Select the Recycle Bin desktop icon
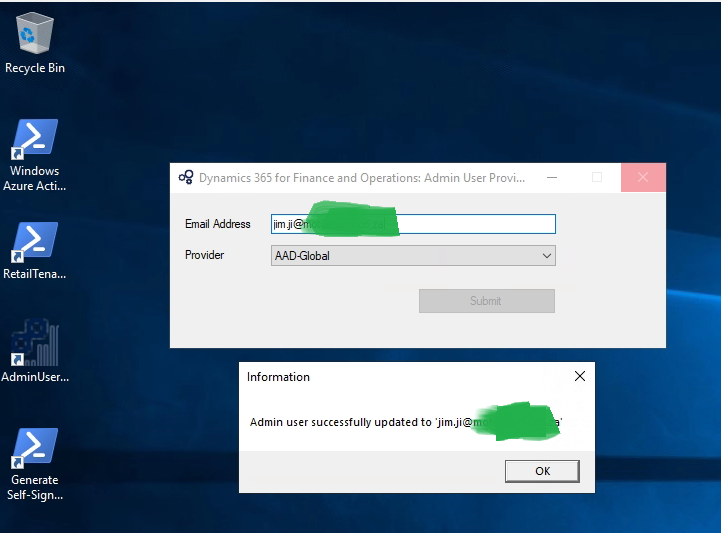The width and height of the screenshot is (721, 536). coord(35,44)
